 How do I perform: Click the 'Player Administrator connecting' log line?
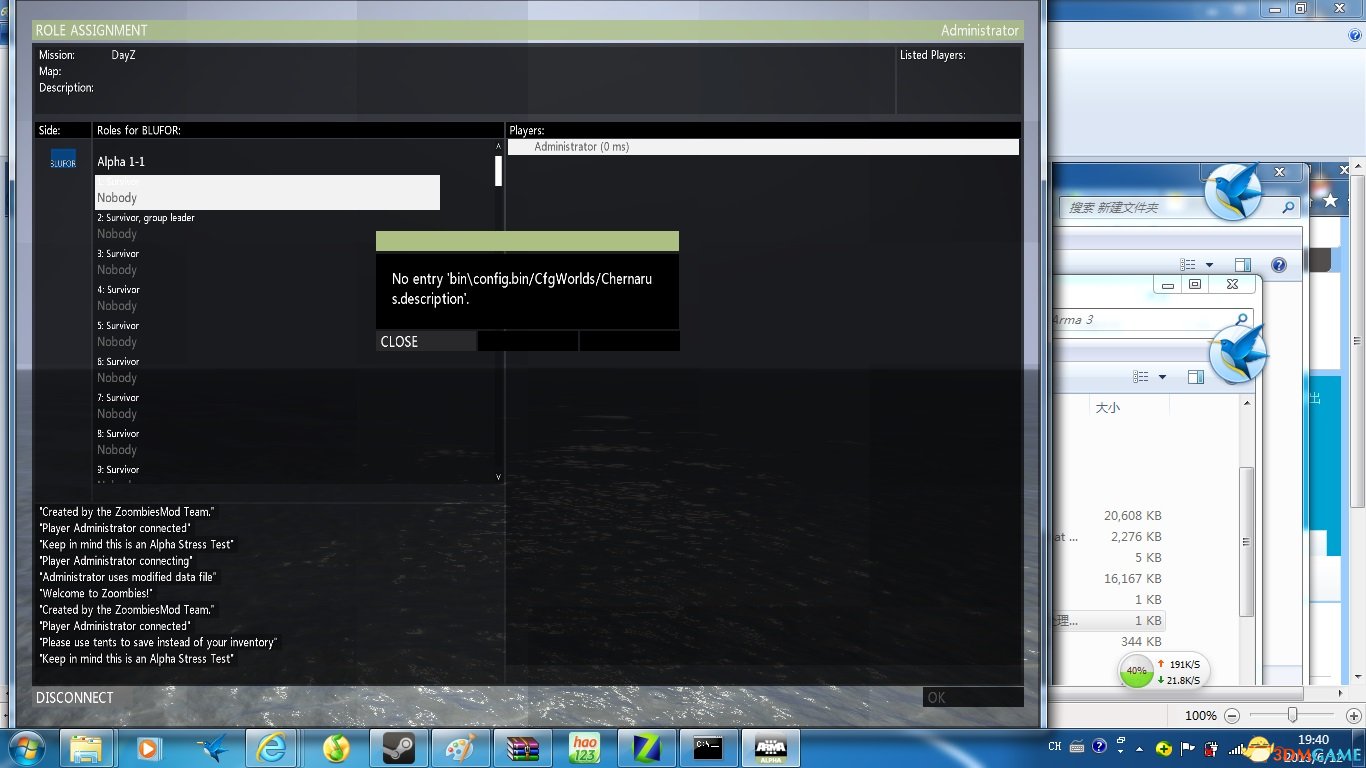point(116,561)
